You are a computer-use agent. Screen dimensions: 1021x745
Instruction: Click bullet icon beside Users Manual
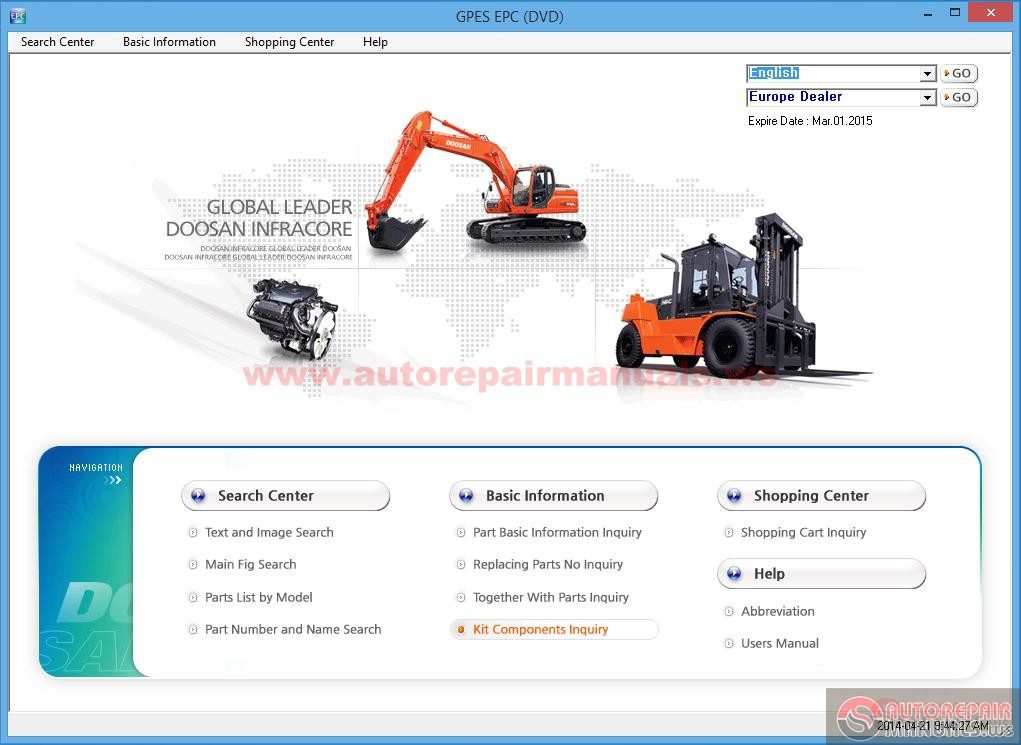pos(729,643)
